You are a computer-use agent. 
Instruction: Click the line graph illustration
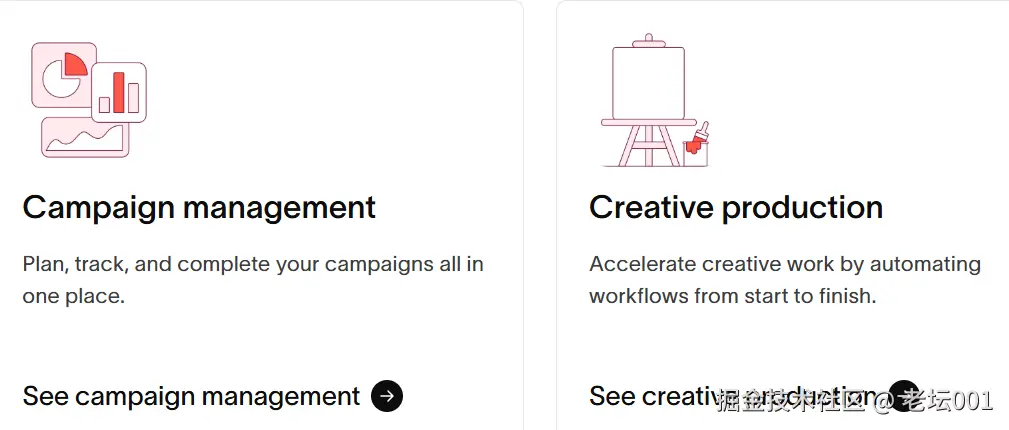[x=85, y=137]
